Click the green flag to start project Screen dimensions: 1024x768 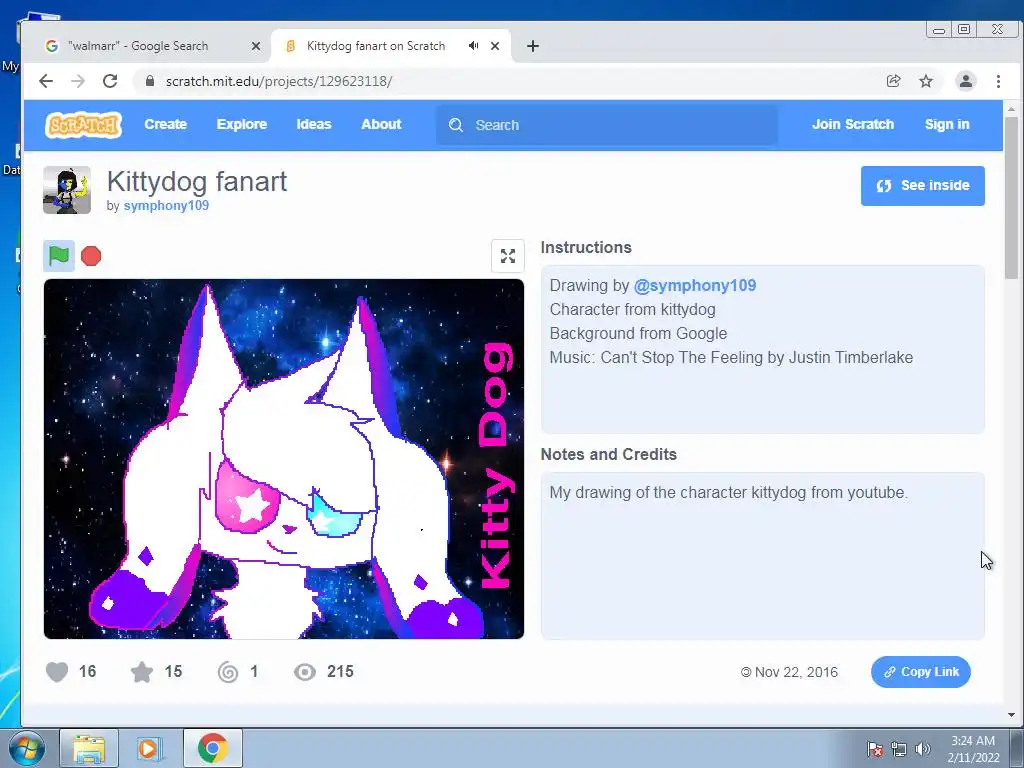click(x=59, y=255)
